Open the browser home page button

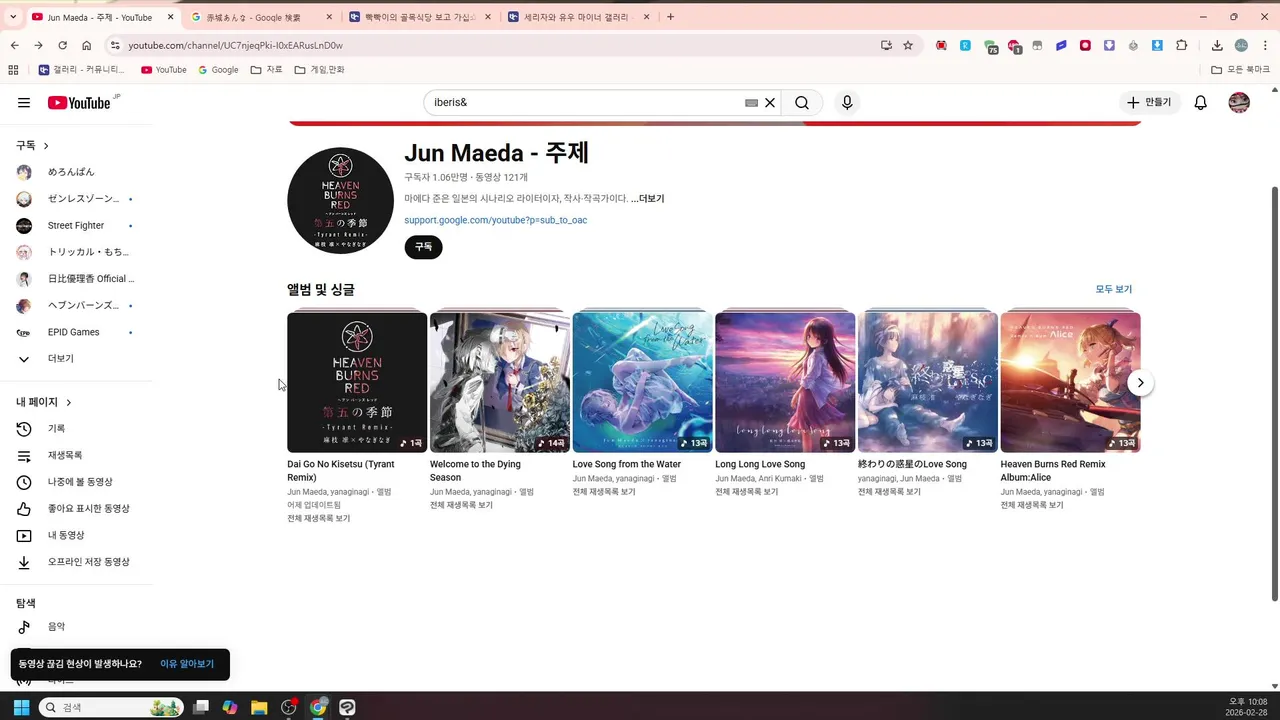click(x=86, y=45)
